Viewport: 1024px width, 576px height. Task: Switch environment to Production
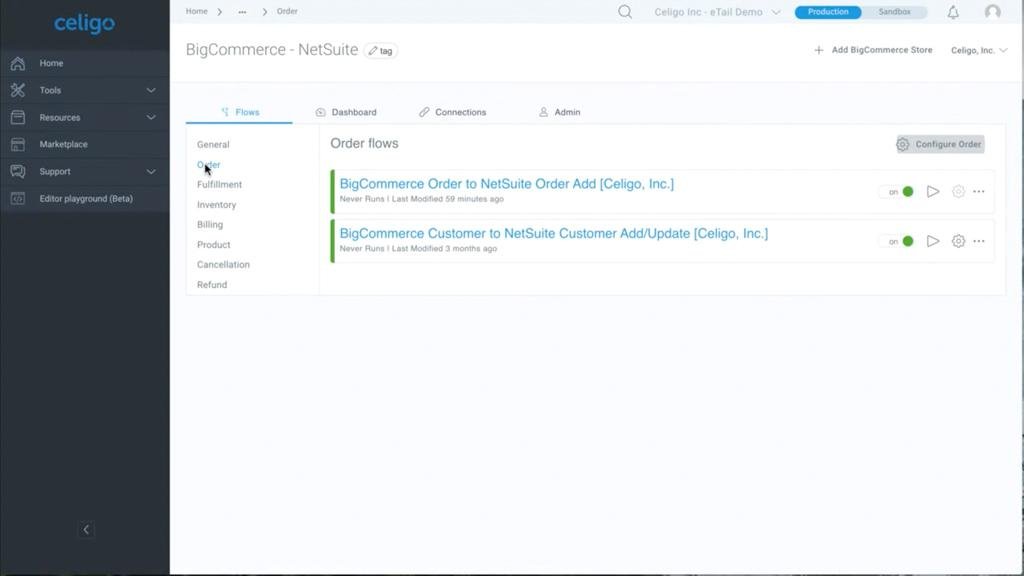tap(827, 12)
